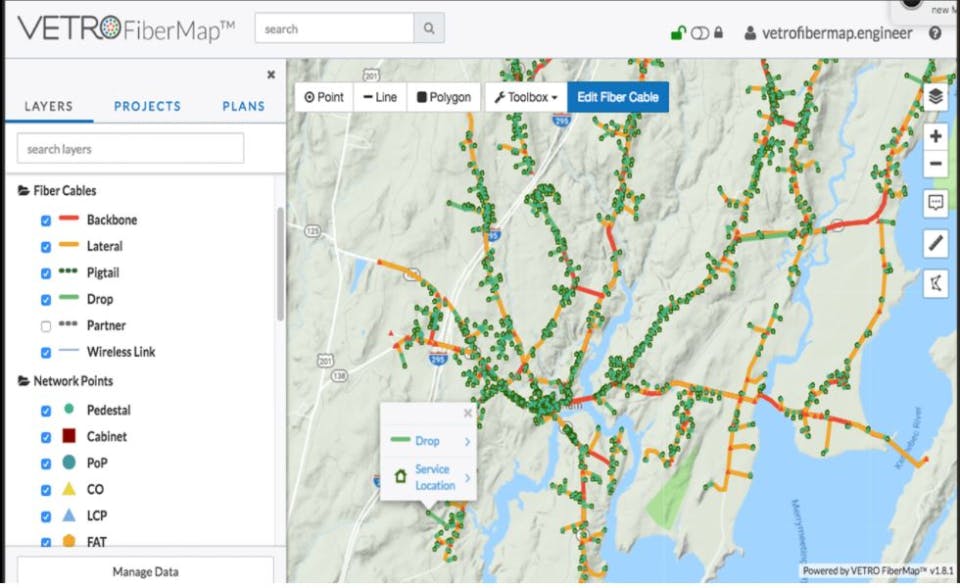
Task: Select the measure distance ruler tool
Action: coord(934,243)
